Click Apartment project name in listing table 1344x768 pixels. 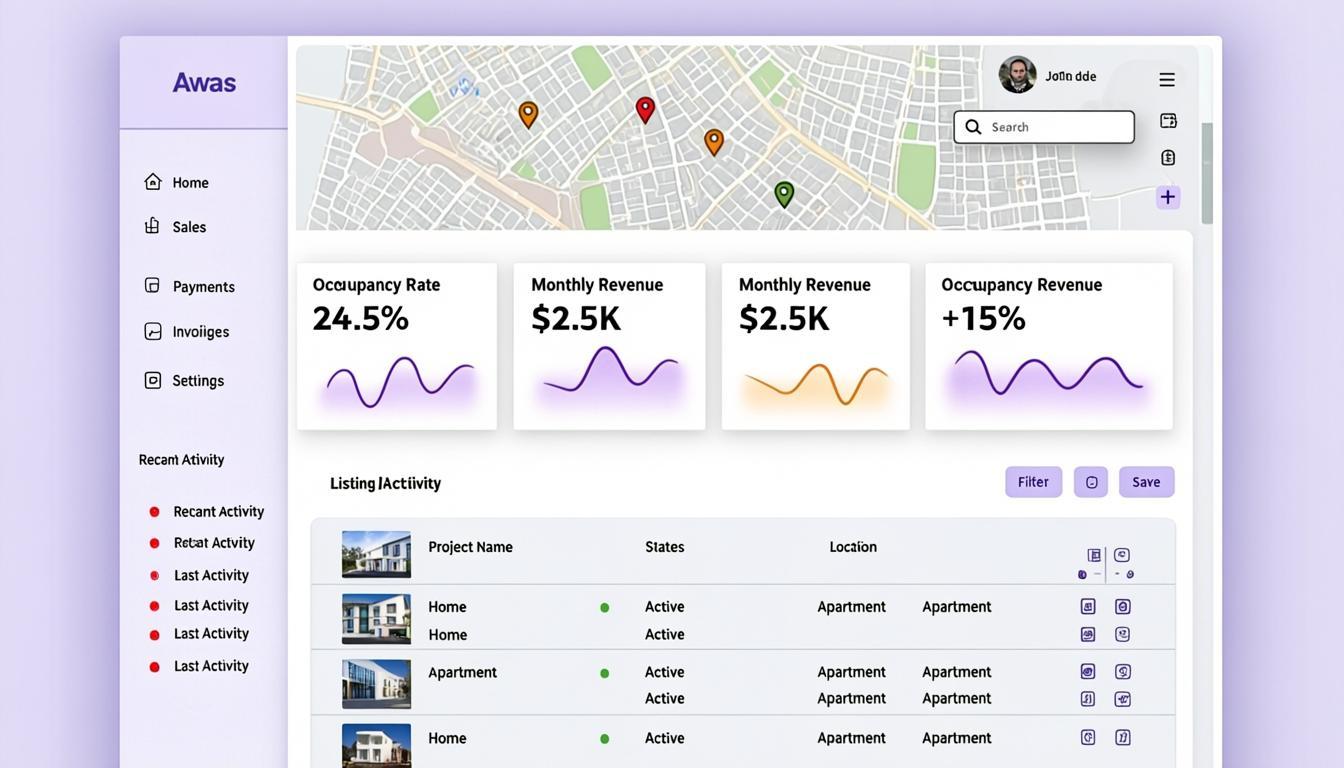pyautogui.click(x=463, y=672)
